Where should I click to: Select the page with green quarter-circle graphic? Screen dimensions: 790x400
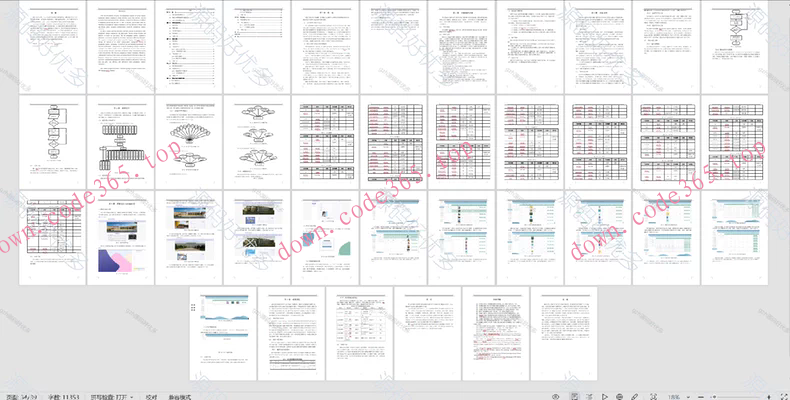[325, 238]
